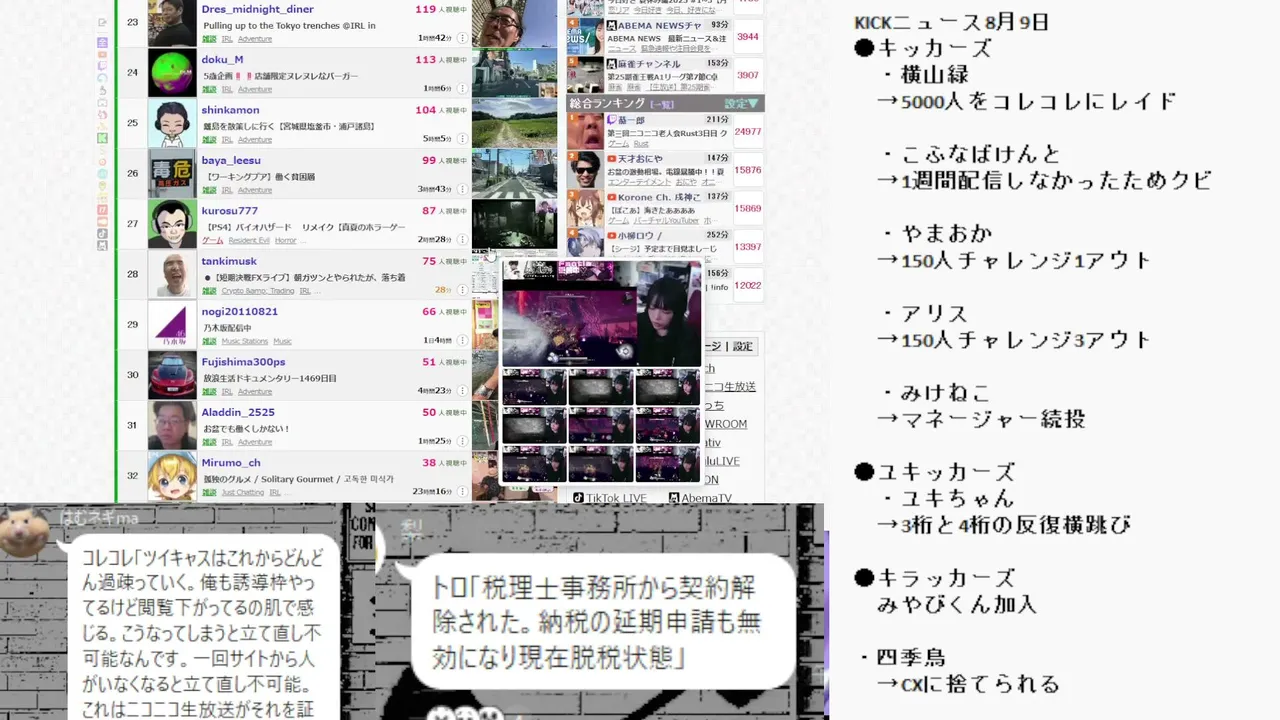This screenshot has width=1280, height=720.
Task: Click the TikTok LIVE link
Action: 609,498
